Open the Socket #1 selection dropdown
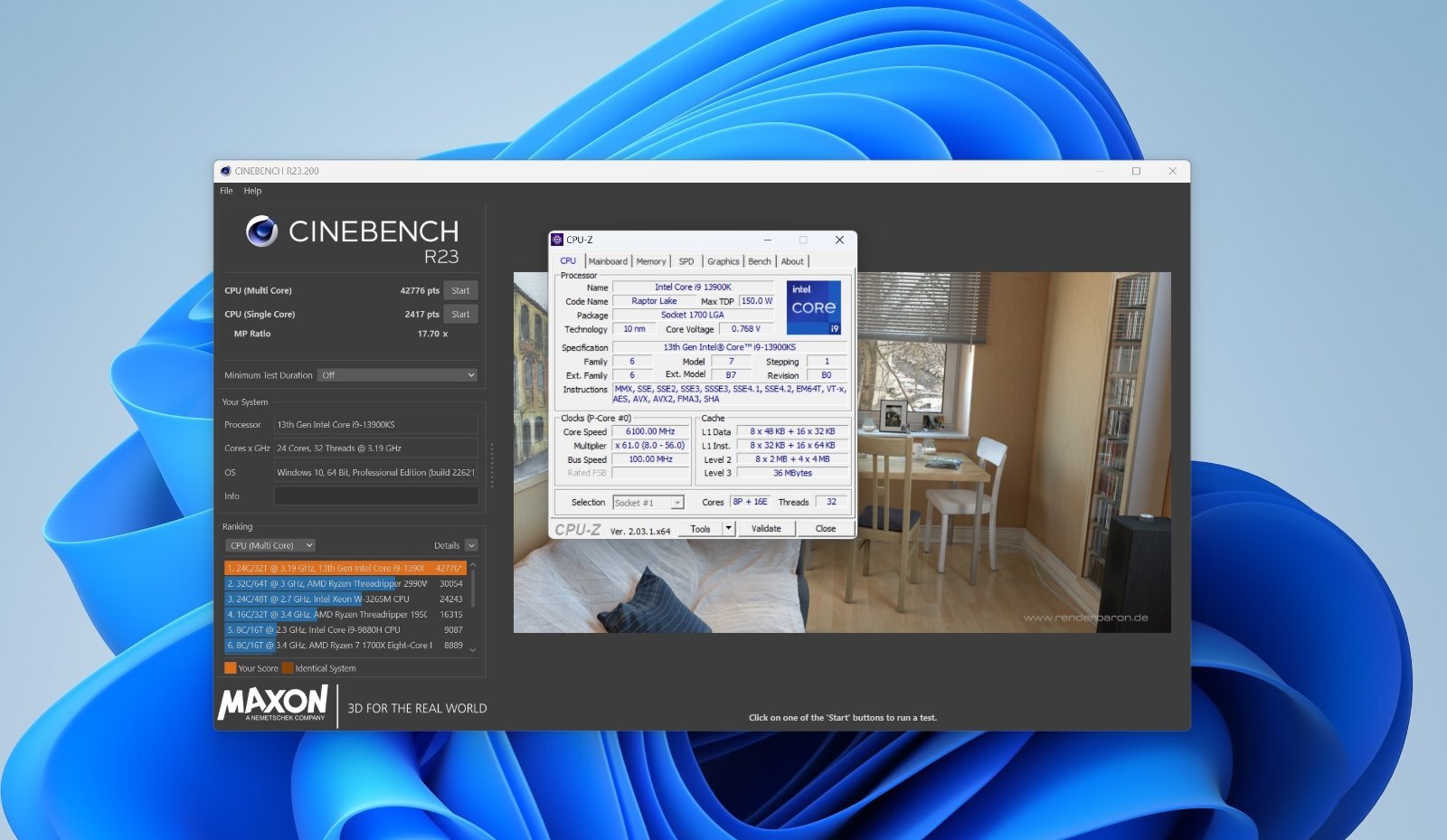This screenshot has width=1447, height=840. point(648,503)
